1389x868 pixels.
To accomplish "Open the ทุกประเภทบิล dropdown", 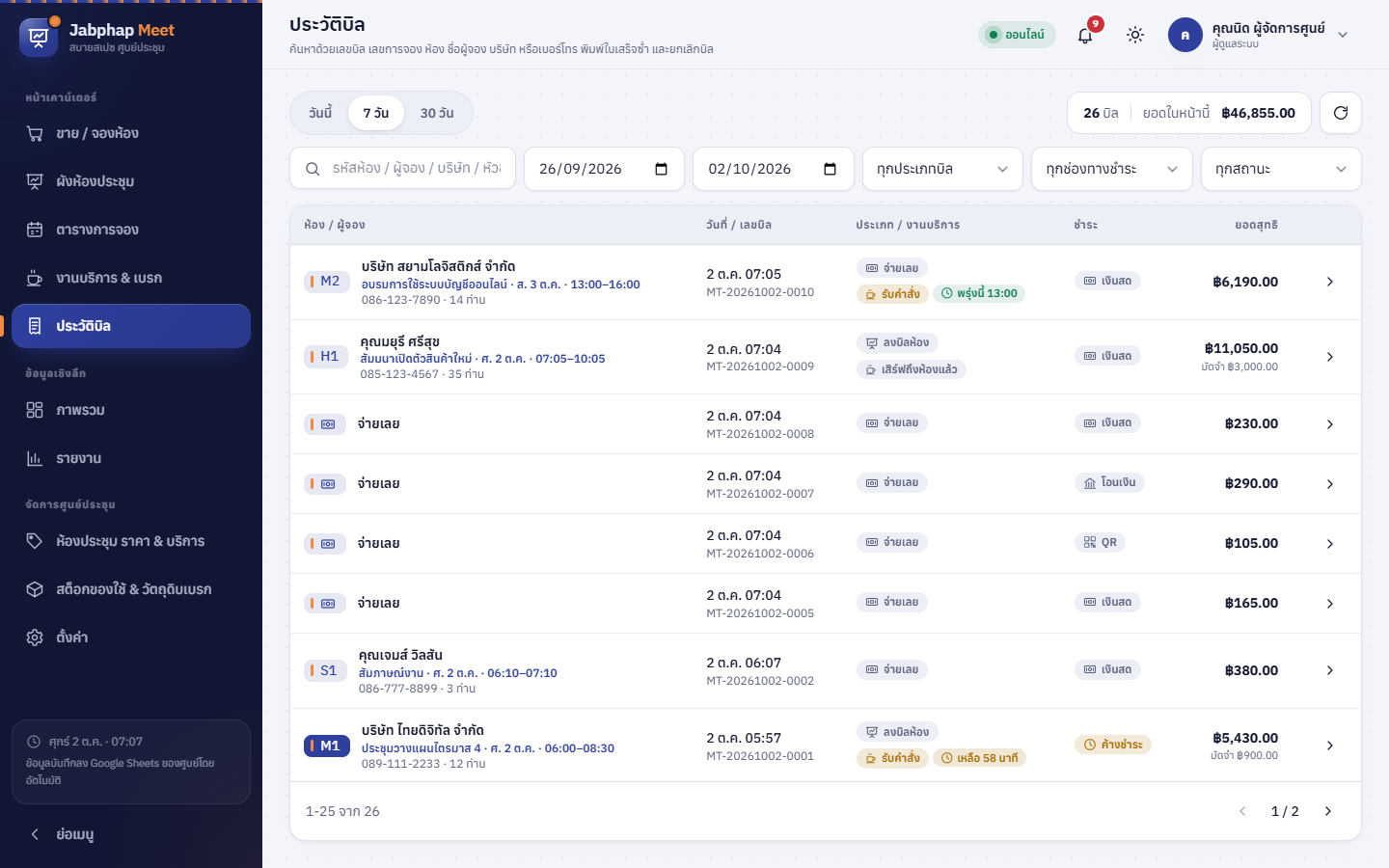I will (942, 169).
